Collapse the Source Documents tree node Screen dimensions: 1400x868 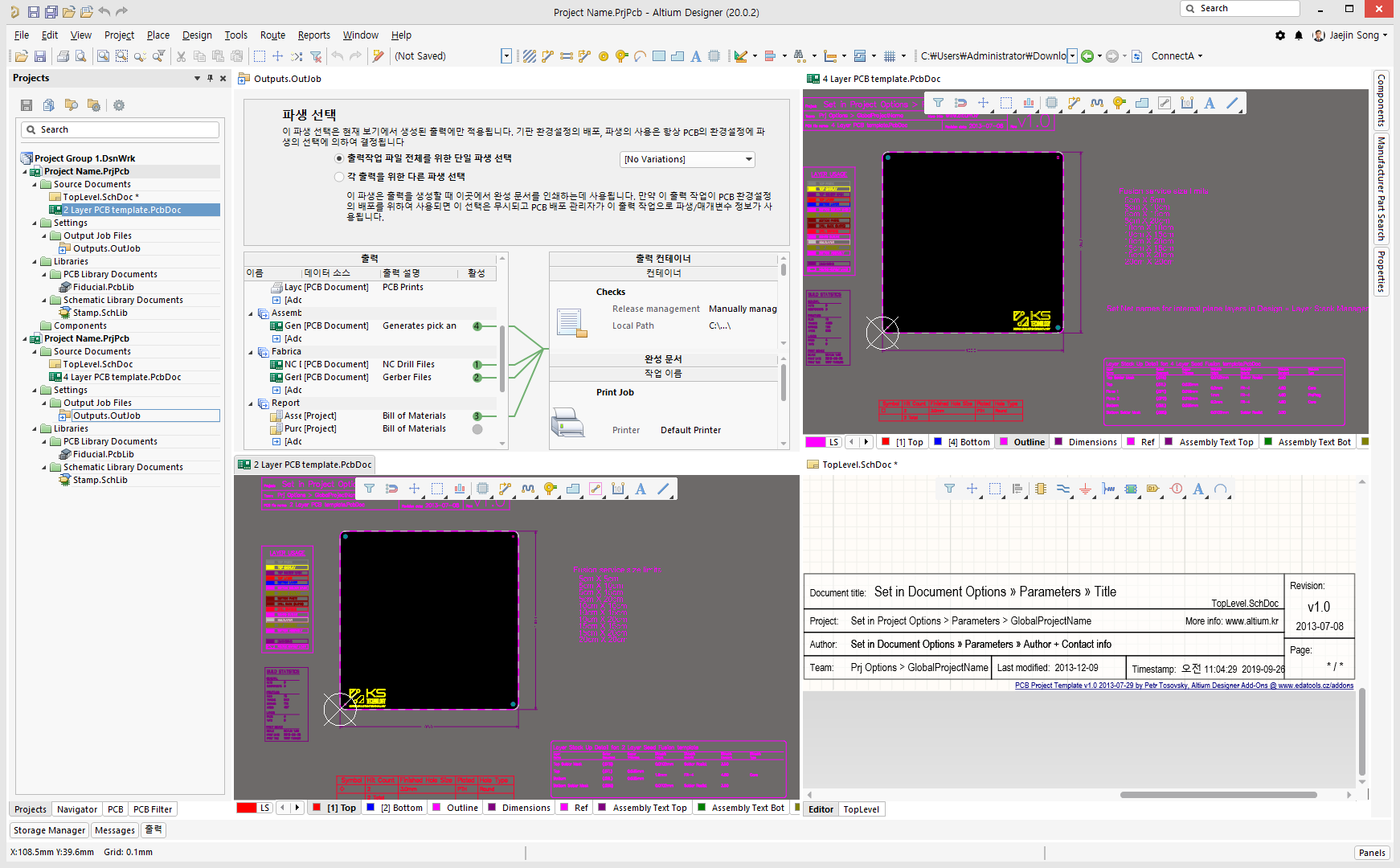(35, 184)
